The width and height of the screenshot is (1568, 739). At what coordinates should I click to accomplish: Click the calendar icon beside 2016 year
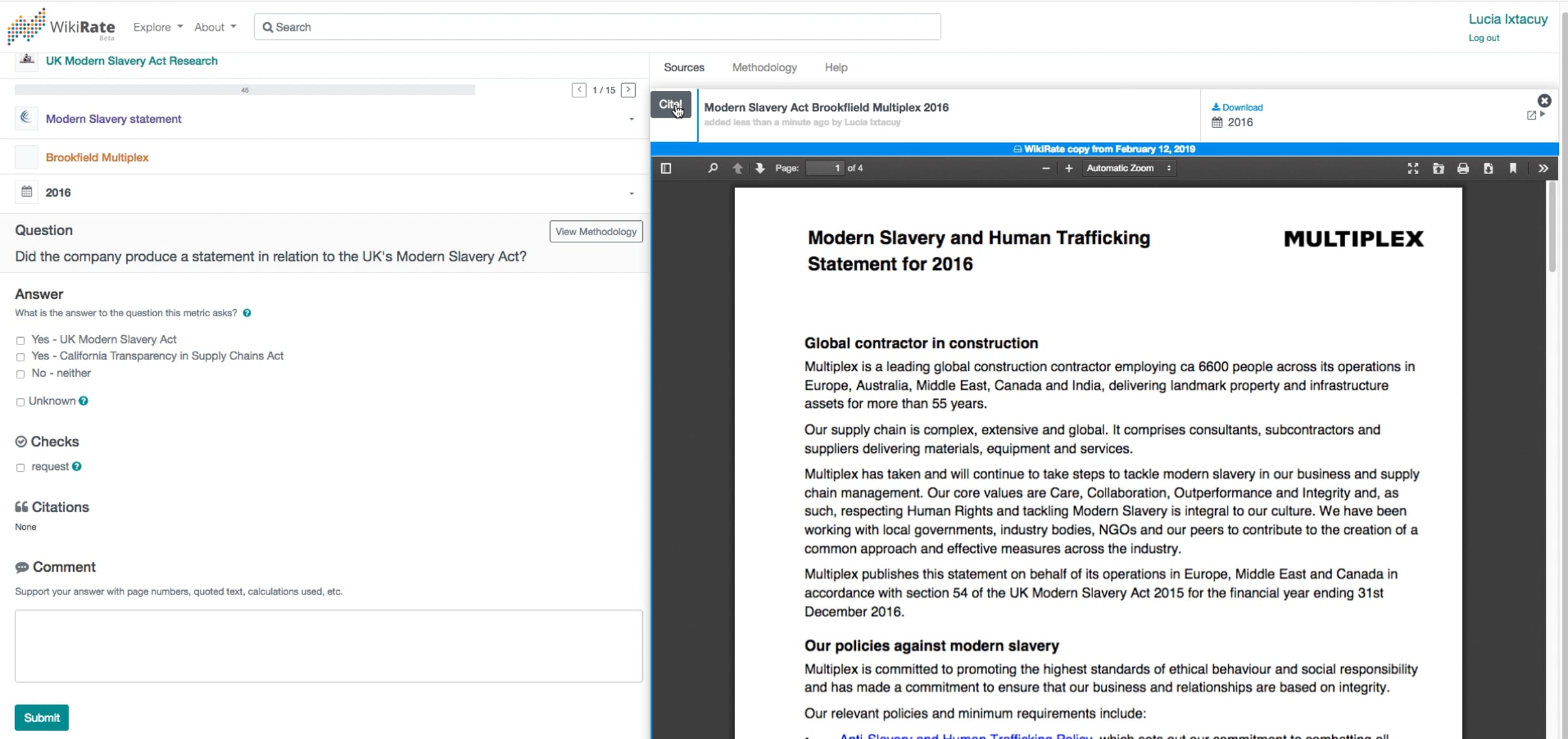(26, 192)
